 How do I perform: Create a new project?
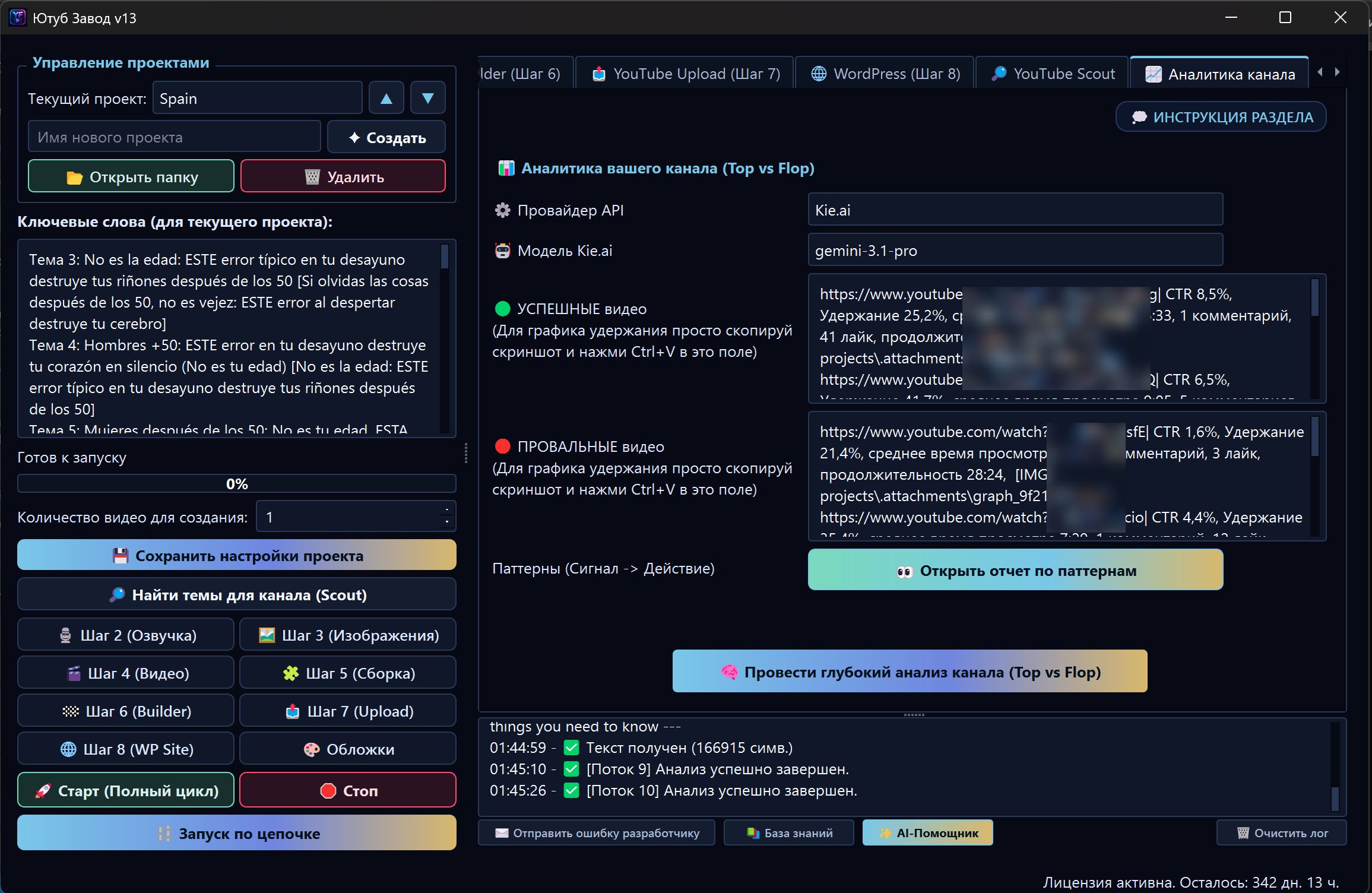point(386,137)
